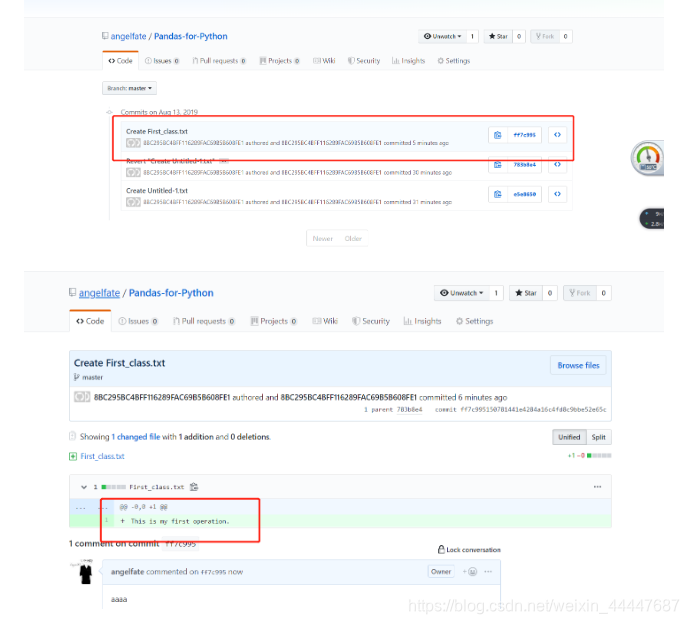Open Code tab on the commits list page
Image resolution: width=689 pixels, height=624 pixels.
point(120,61)
